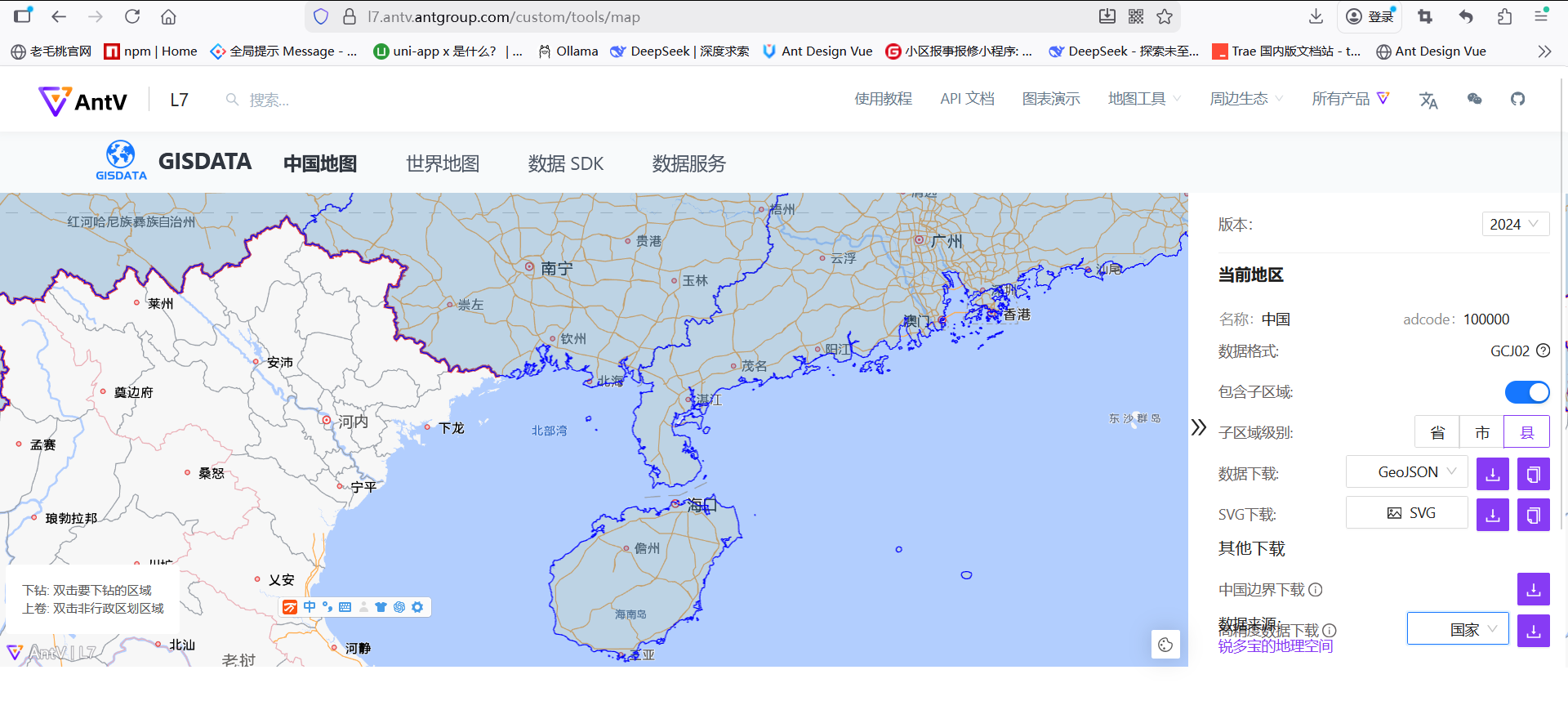
Task: Open the 老毛桃官网 bookmark
Action: click(x=51, y=51)
